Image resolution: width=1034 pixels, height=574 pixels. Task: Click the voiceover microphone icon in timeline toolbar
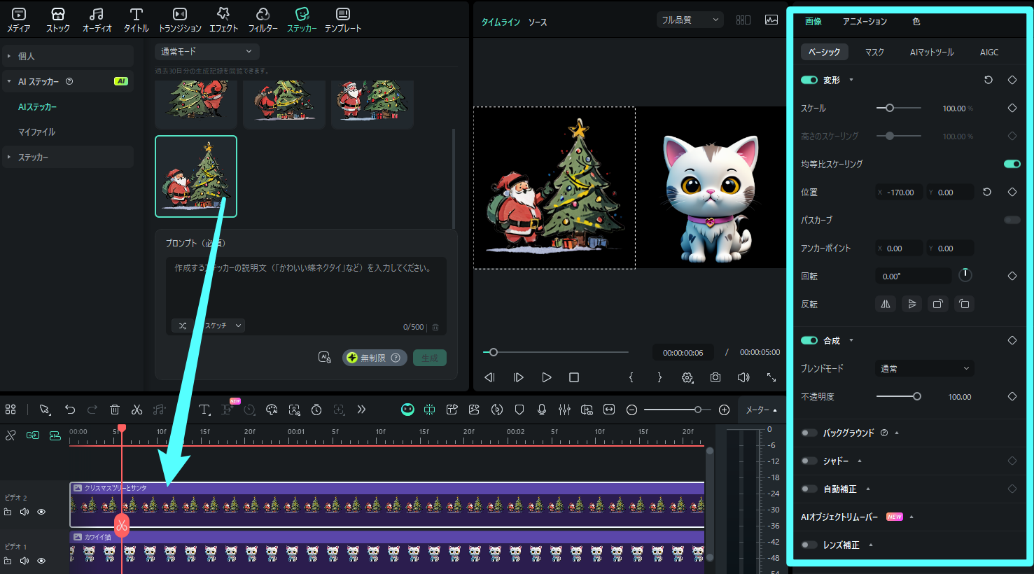coord(541,410)
